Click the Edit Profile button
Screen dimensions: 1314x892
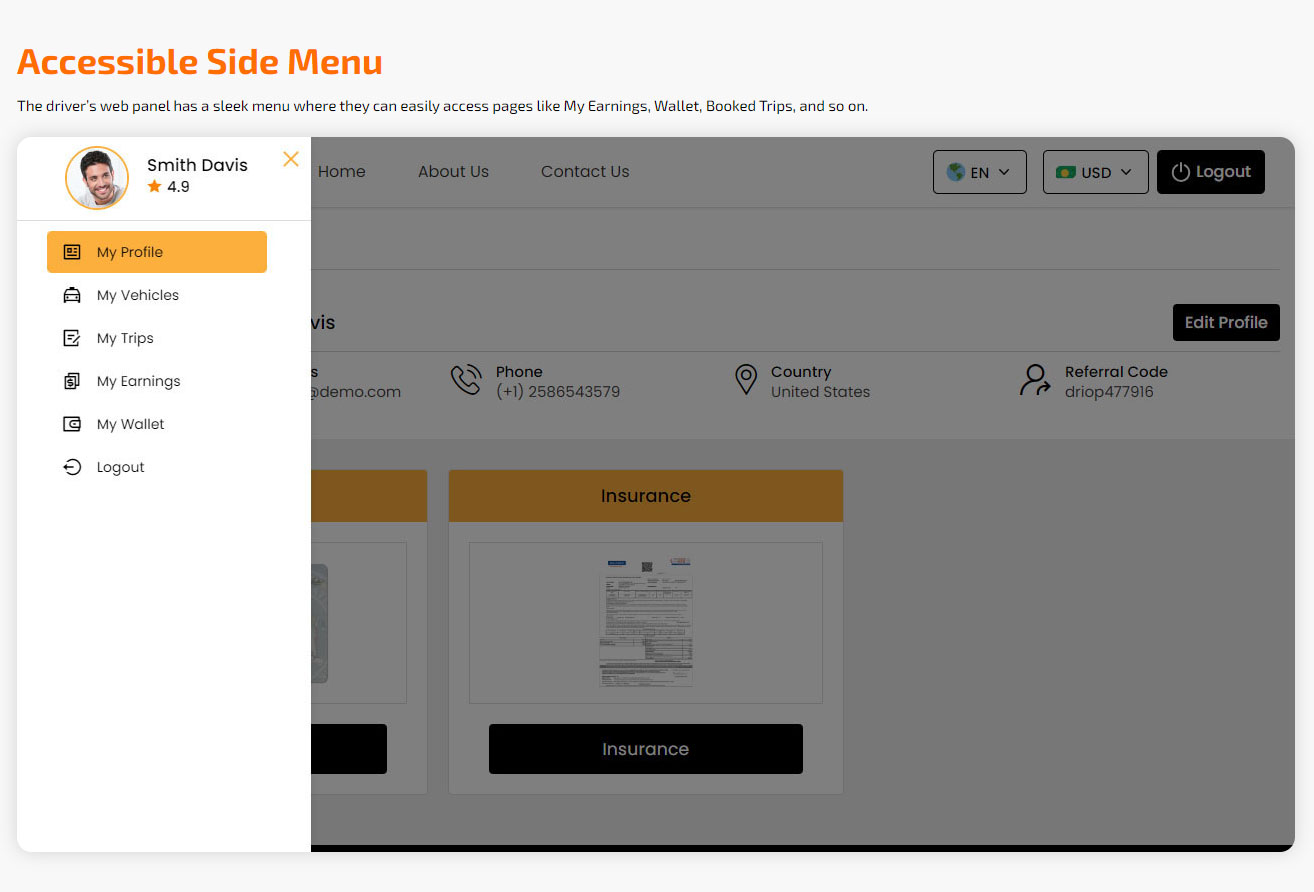(x=1226, y=322)
